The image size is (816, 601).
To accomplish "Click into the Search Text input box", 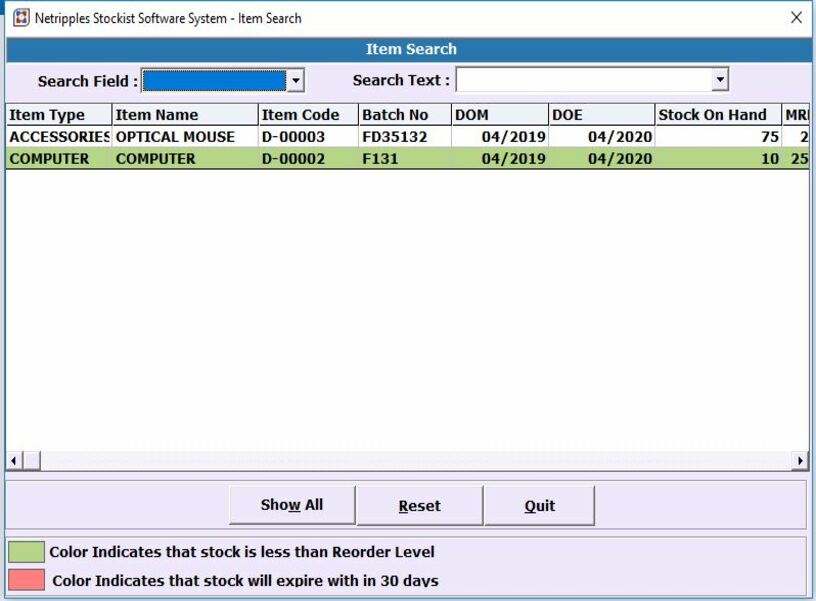I will point(583,80).
